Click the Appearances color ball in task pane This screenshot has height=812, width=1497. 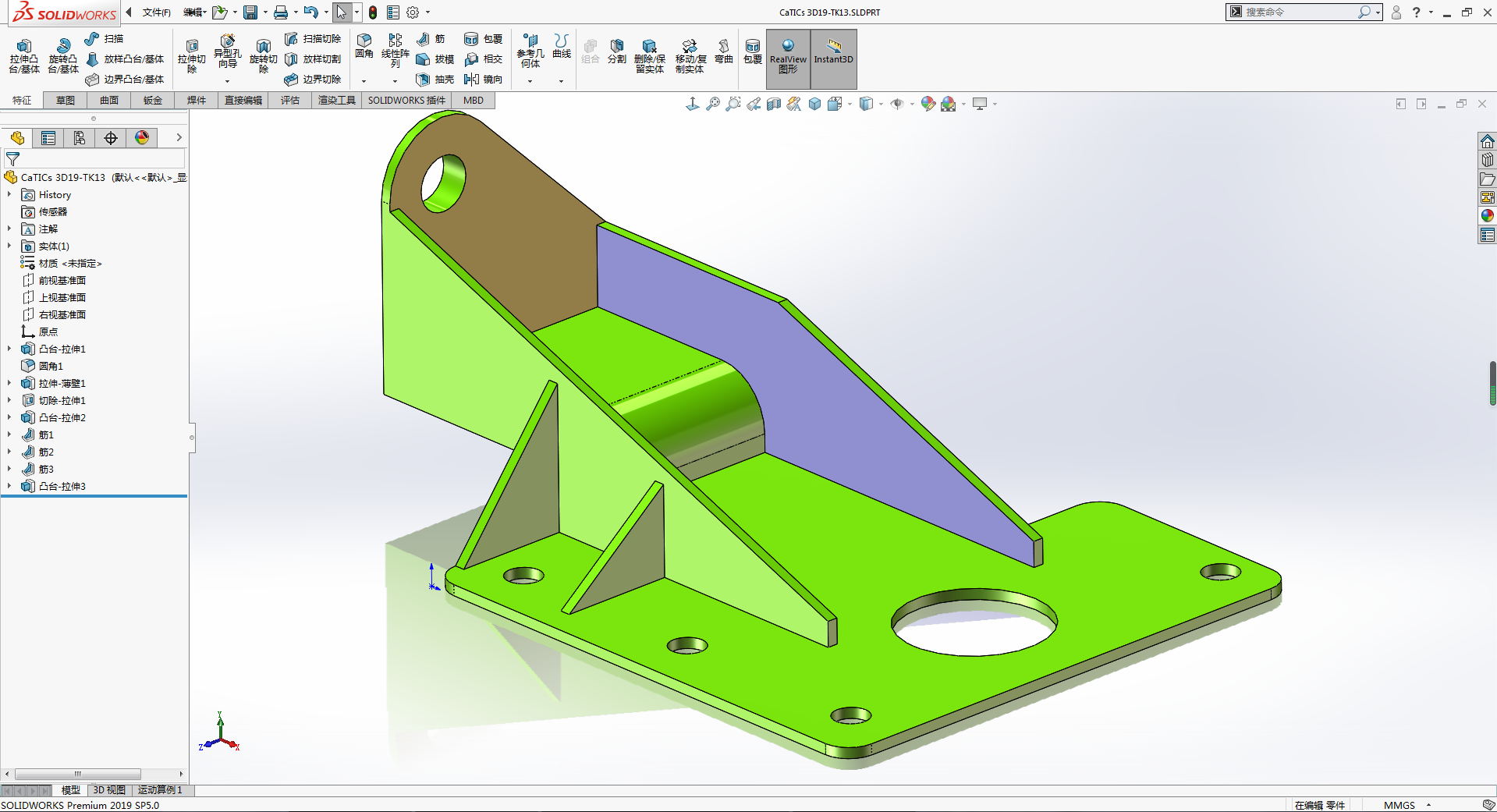(1488, 216)
